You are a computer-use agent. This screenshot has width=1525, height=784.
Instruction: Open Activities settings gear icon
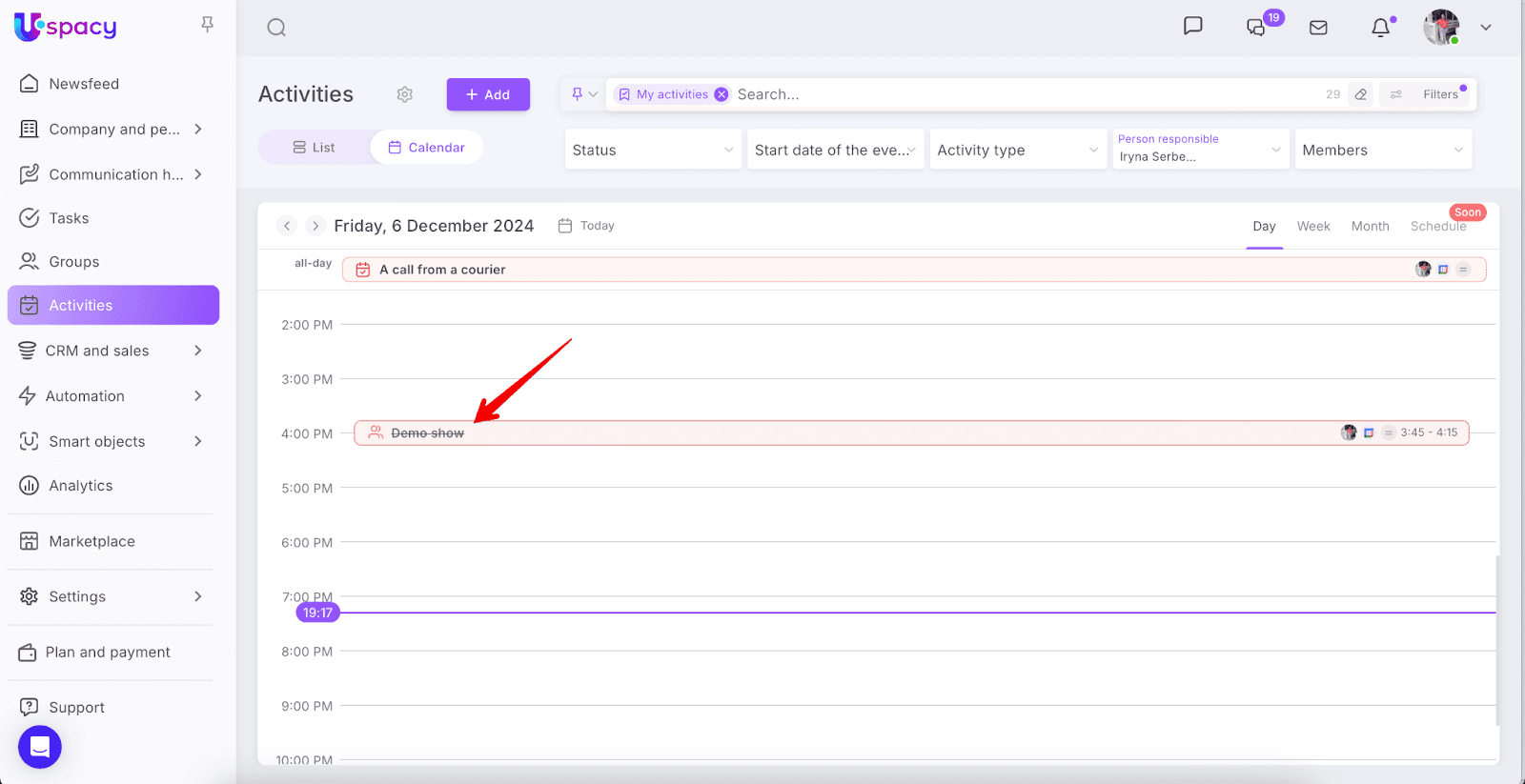coord(405,94)
